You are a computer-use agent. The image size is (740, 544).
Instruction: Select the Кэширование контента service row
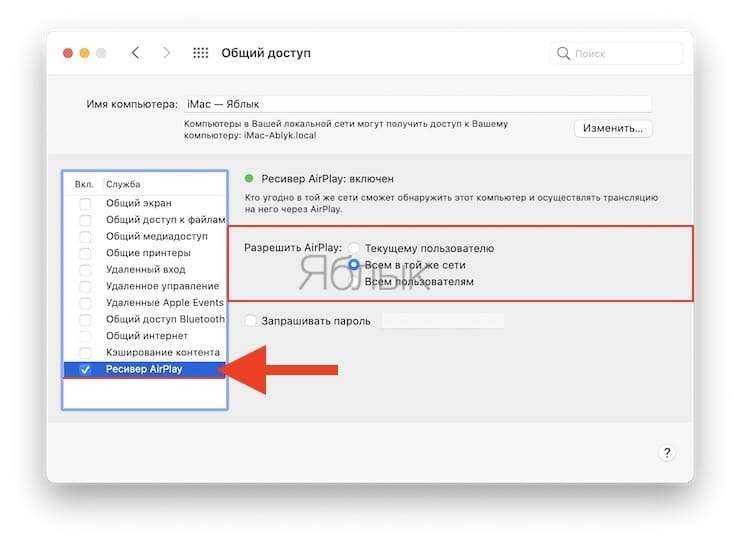(145, 352)
